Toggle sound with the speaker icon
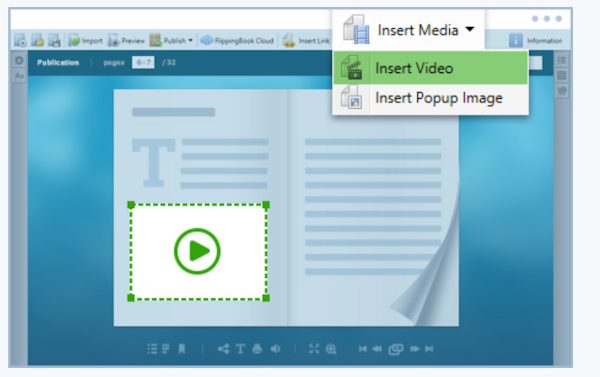This screenshot has height=377, width=600. tap(276, 349)
